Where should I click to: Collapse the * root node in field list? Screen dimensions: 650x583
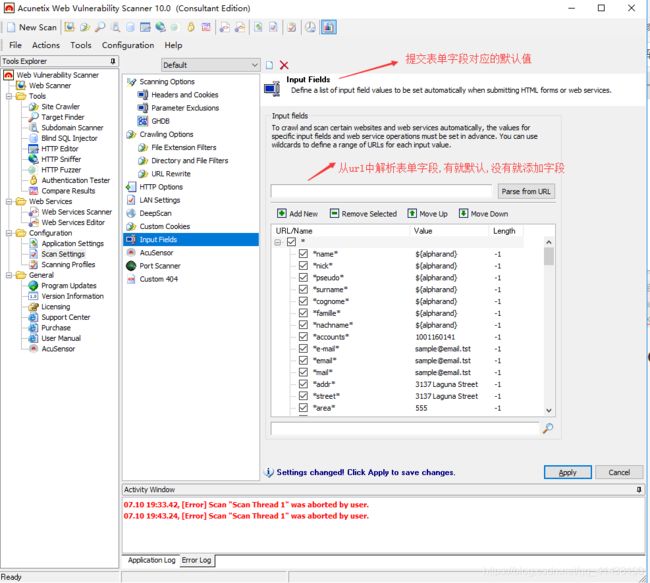pos(277,242)
